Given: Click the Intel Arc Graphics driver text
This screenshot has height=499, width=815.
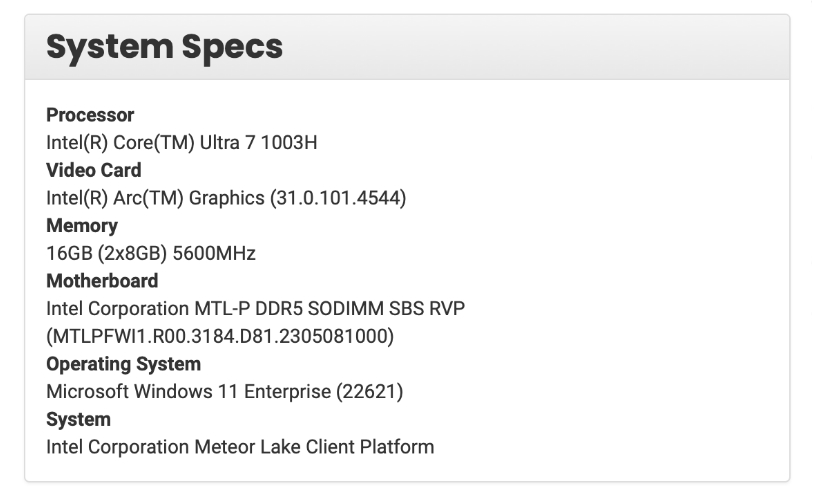Looking at the screenshot, I should pyautogui.click(x=226, y=198).
